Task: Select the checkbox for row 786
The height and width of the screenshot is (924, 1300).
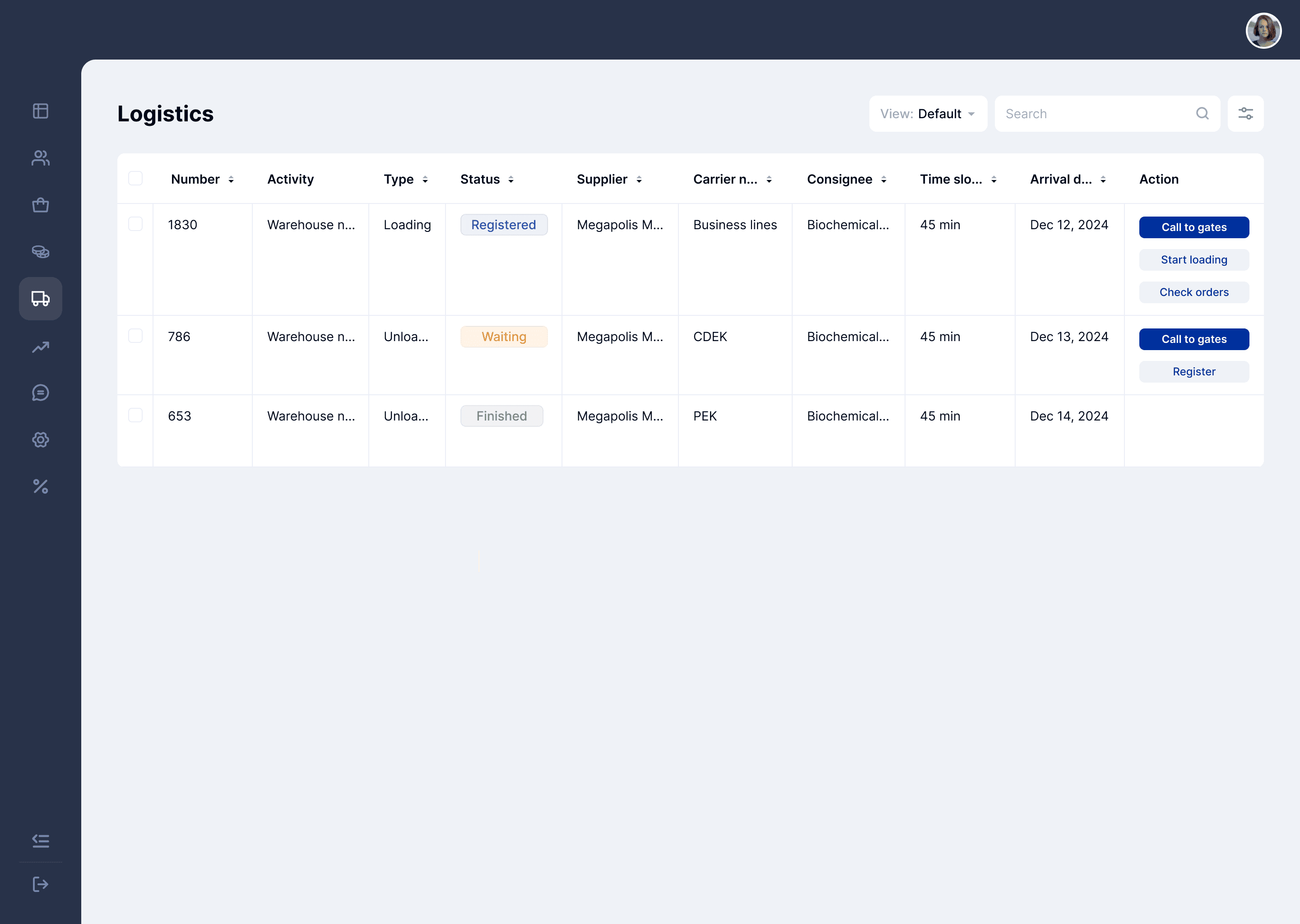Action: (x=135, y=336)
